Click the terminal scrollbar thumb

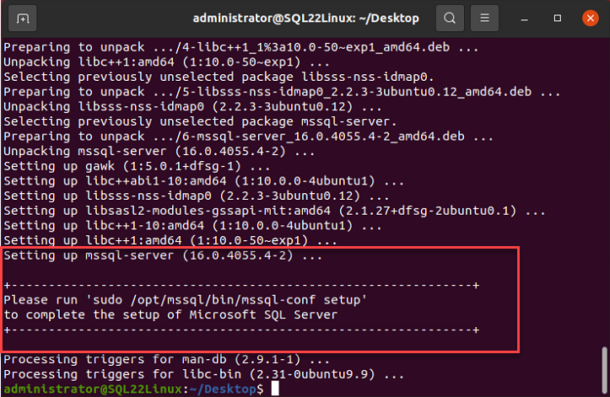[604, 370]
